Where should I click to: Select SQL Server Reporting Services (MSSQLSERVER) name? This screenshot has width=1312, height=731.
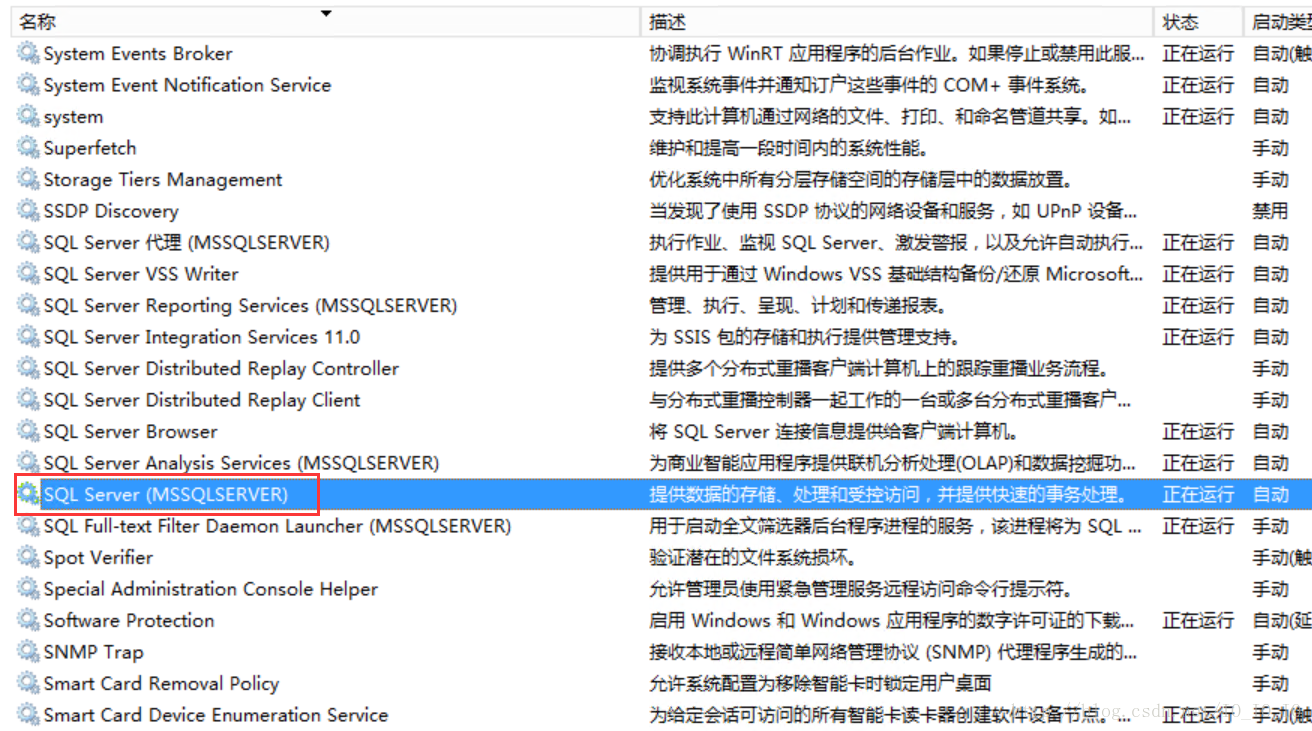(250, 305)
